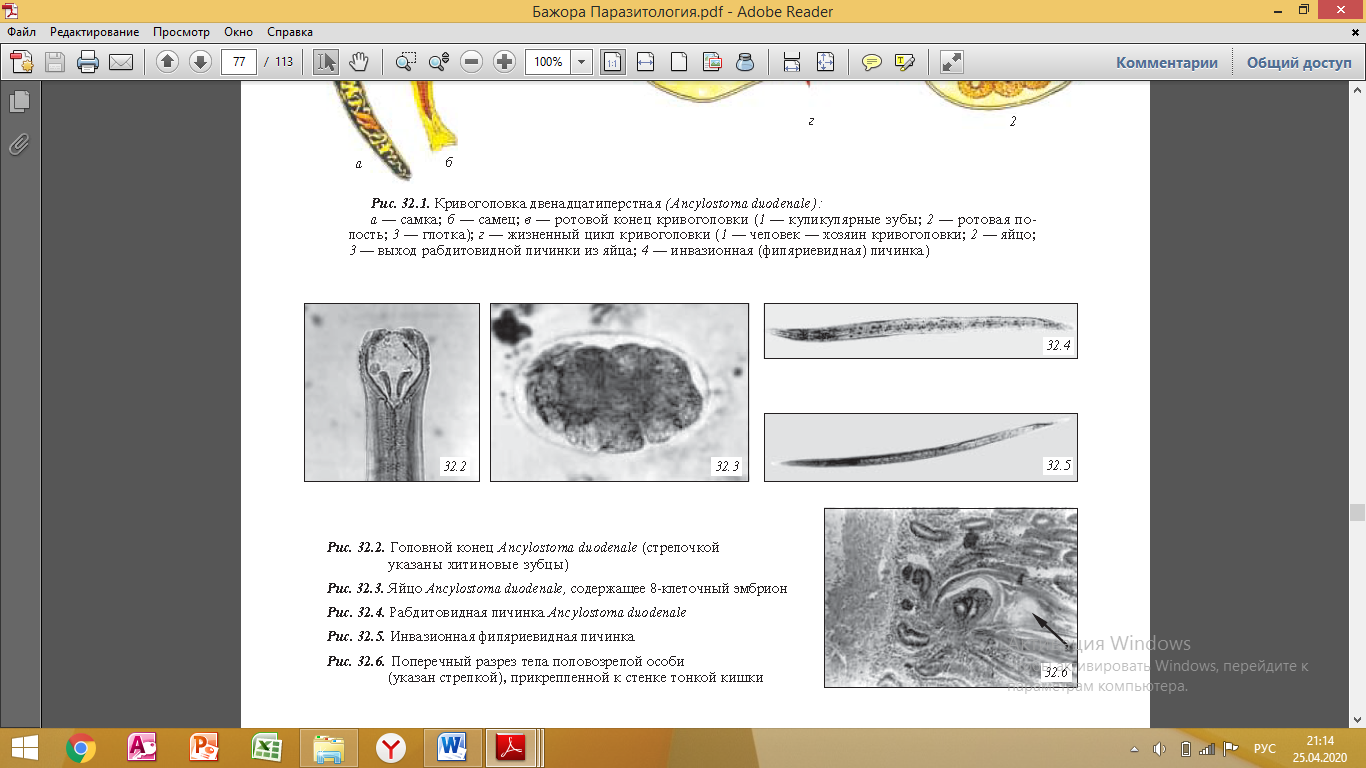The image size is (1366, 768).
Task: Open Microsoft Access from taskbar
Action: click(x=142, y=748)
